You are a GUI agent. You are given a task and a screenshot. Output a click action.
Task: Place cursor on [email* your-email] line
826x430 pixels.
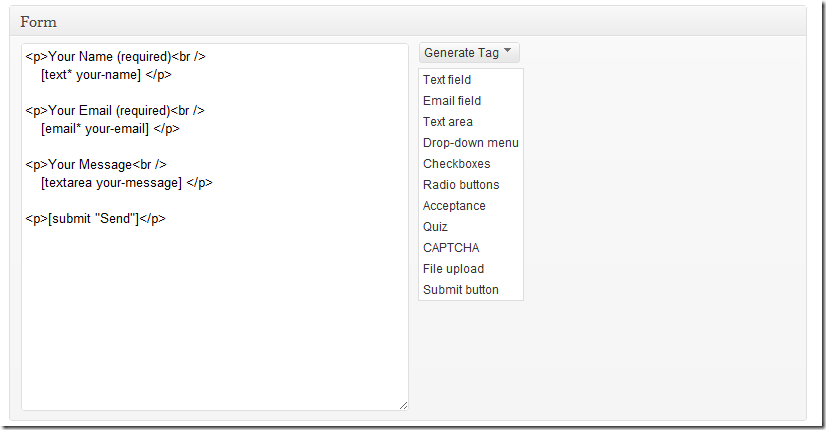[x=110, y=129]
